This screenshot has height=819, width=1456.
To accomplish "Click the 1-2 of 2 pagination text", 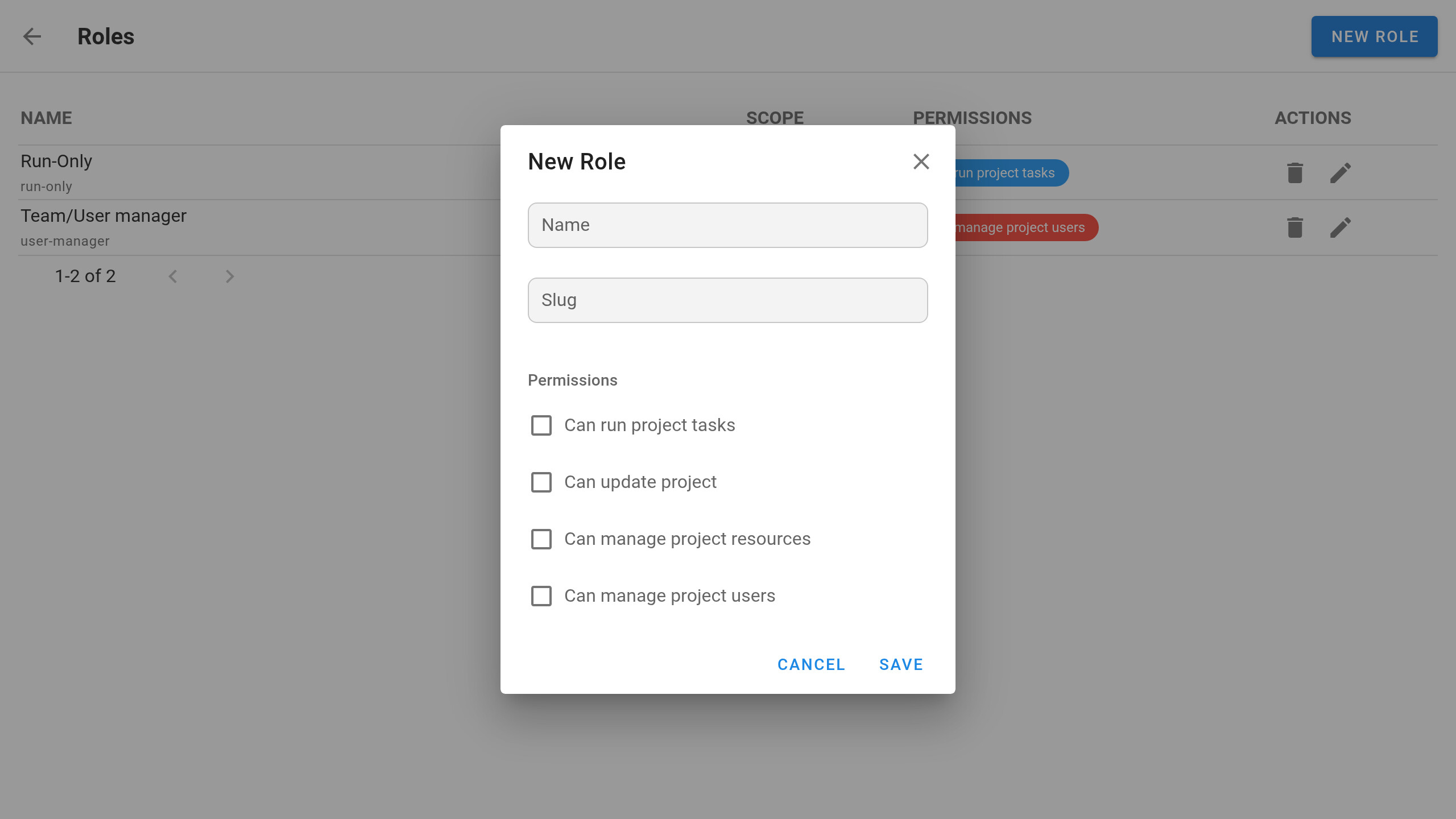I will (x=85, y=276).
